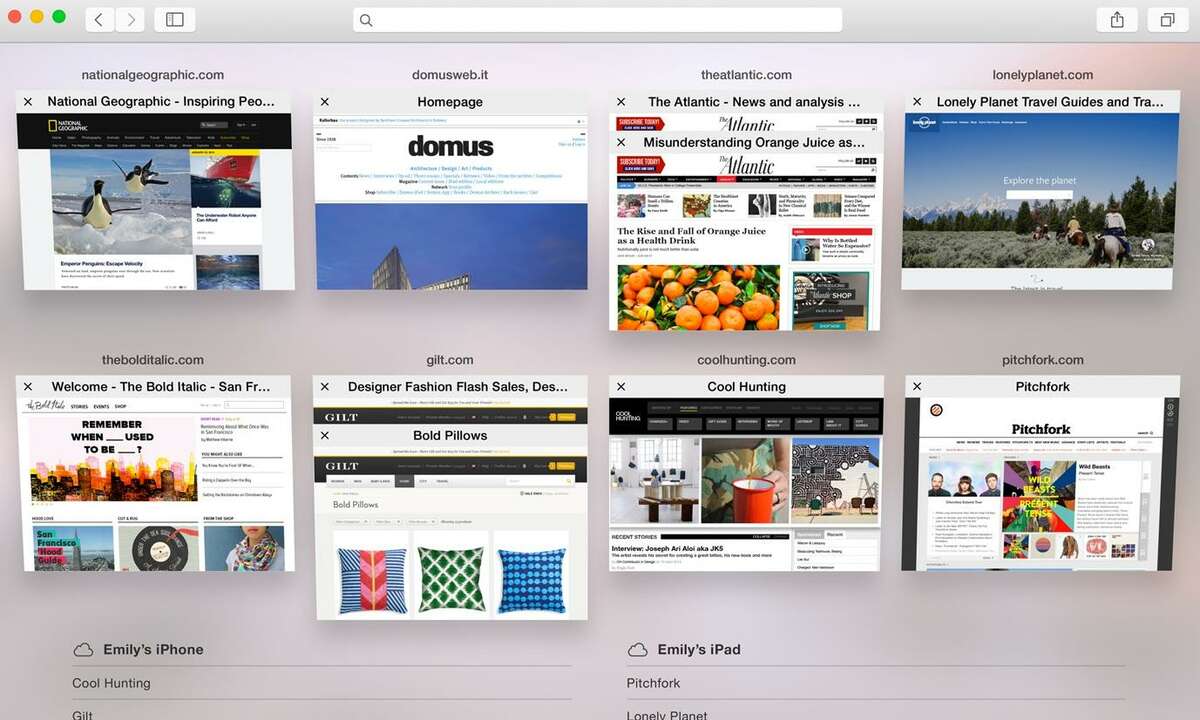This screenshot has width=1200, height=720.
Task: Toggle the Show All Tabs overview button
Action: [x=1167, y=19]
